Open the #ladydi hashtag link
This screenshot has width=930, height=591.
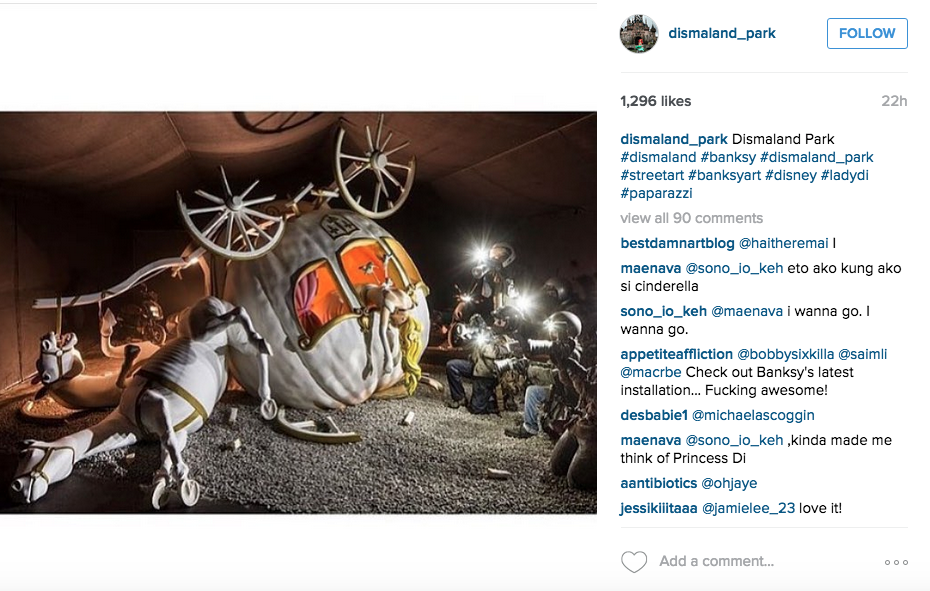click(844, 176)
